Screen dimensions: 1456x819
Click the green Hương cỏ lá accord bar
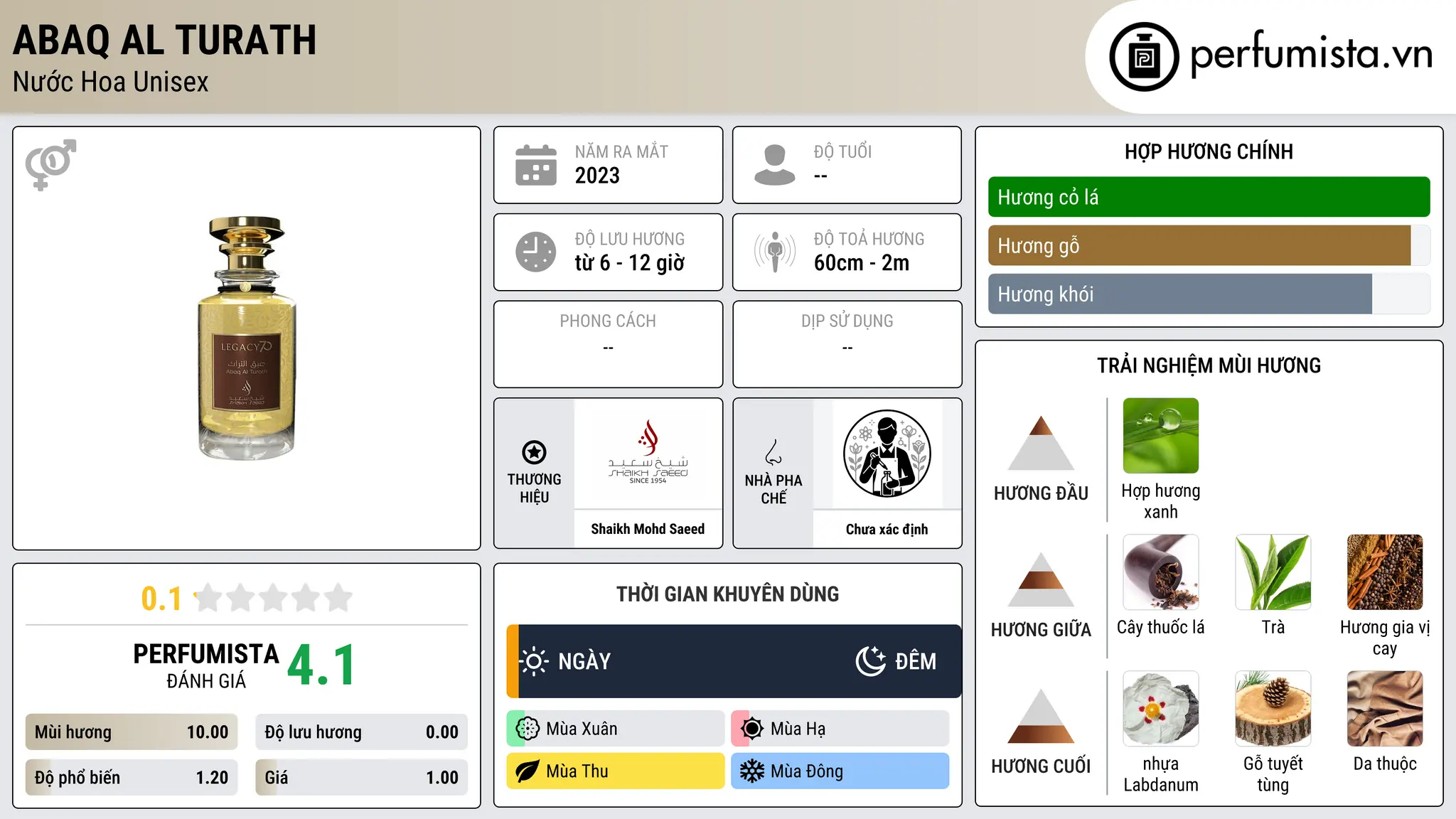click(1209, 197)
